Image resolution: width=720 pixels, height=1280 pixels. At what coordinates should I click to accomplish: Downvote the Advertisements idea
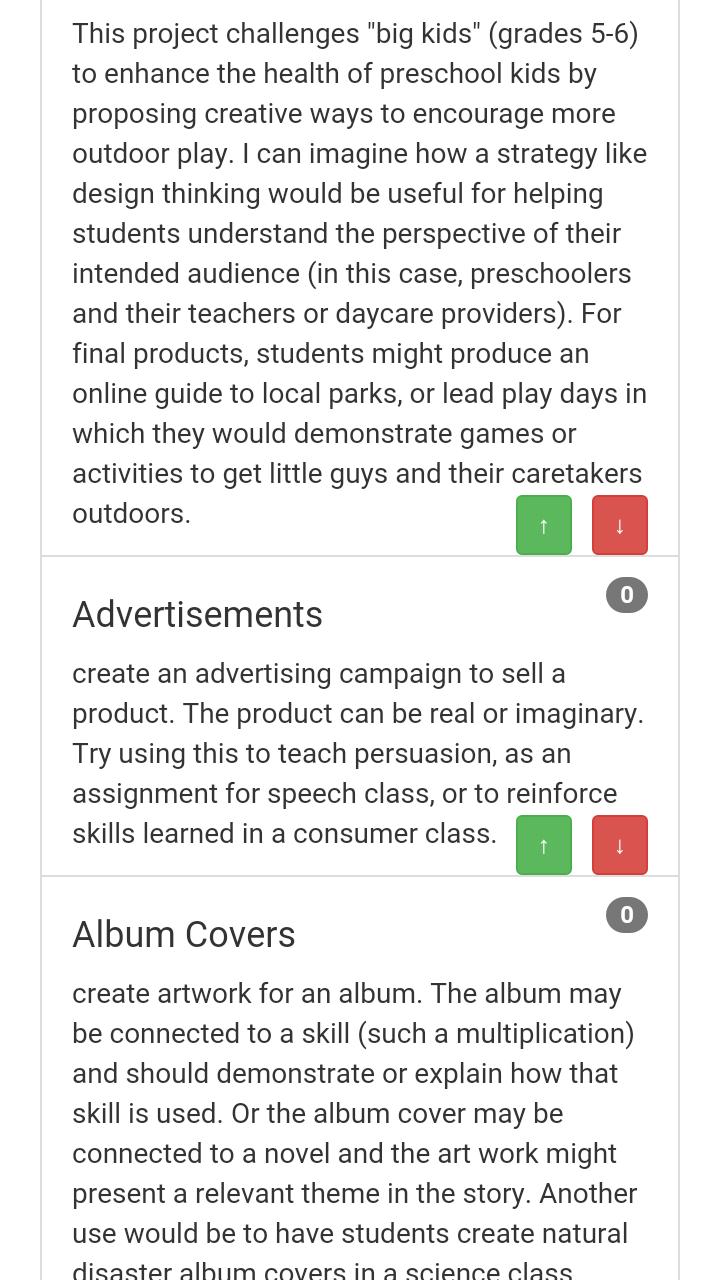619,845
